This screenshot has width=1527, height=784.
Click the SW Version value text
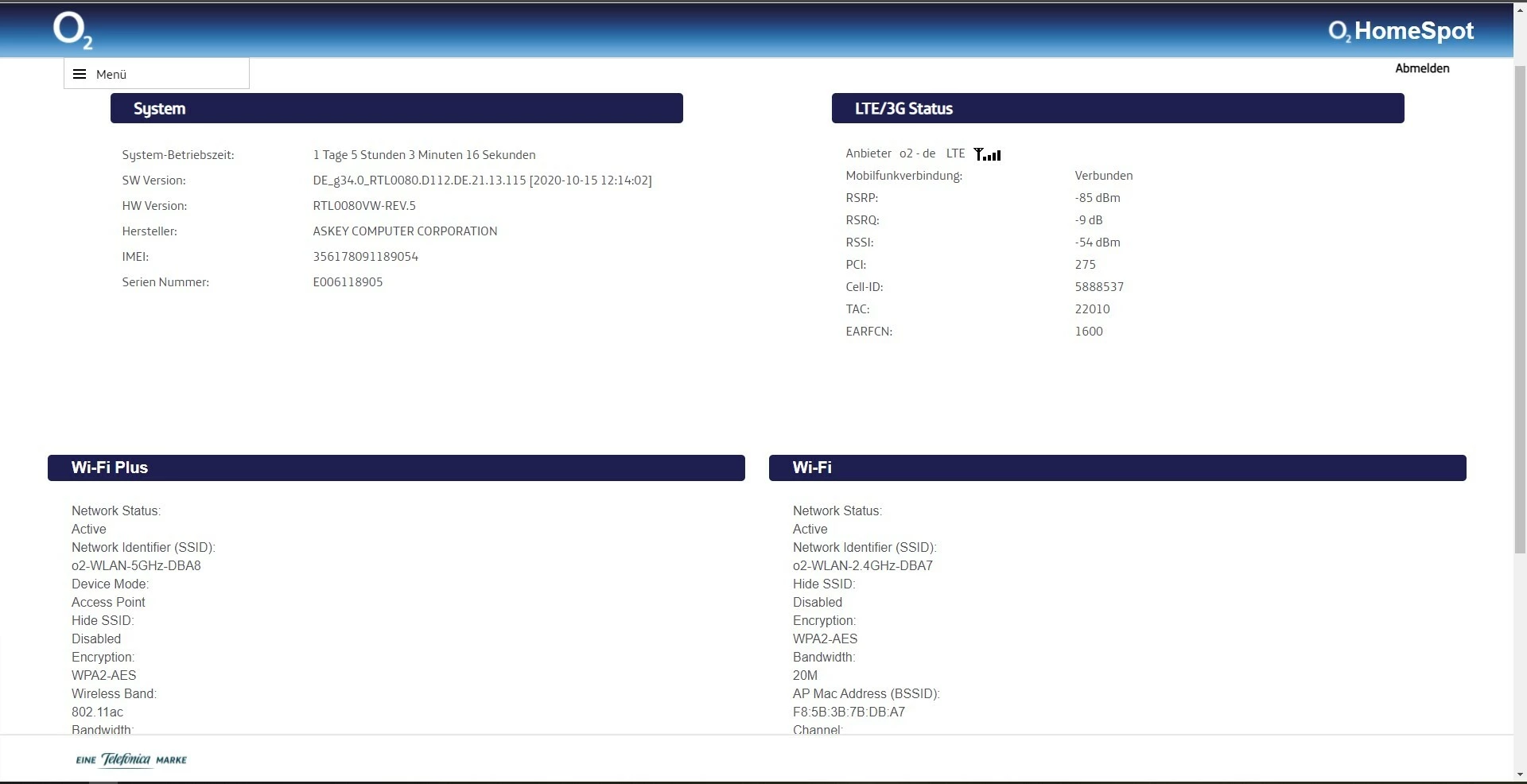point(483,180)
